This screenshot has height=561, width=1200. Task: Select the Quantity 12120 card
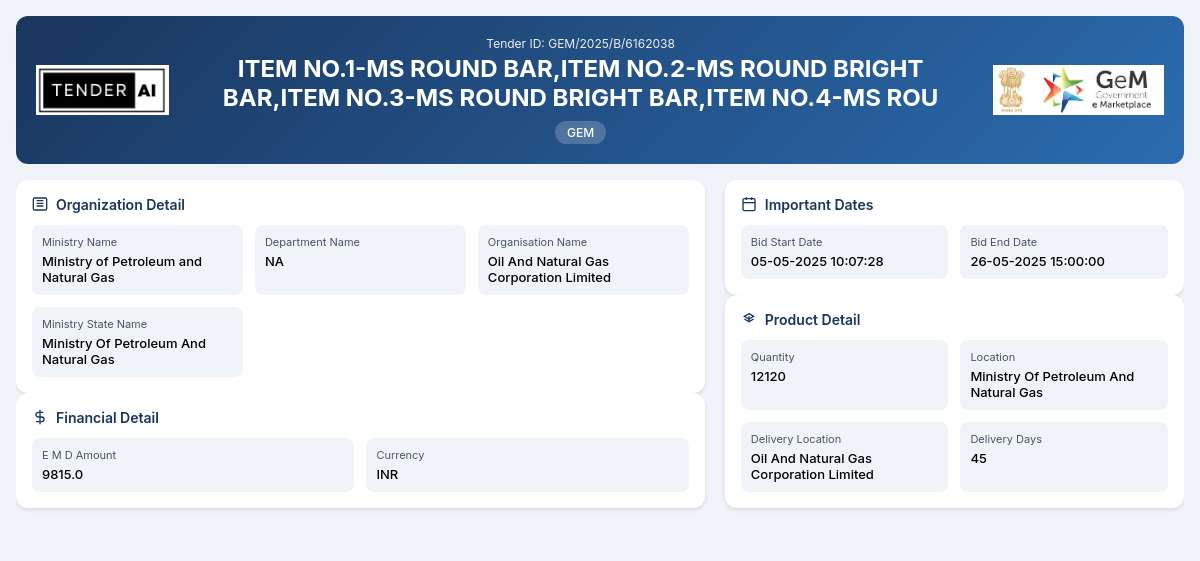click(844, 375)
